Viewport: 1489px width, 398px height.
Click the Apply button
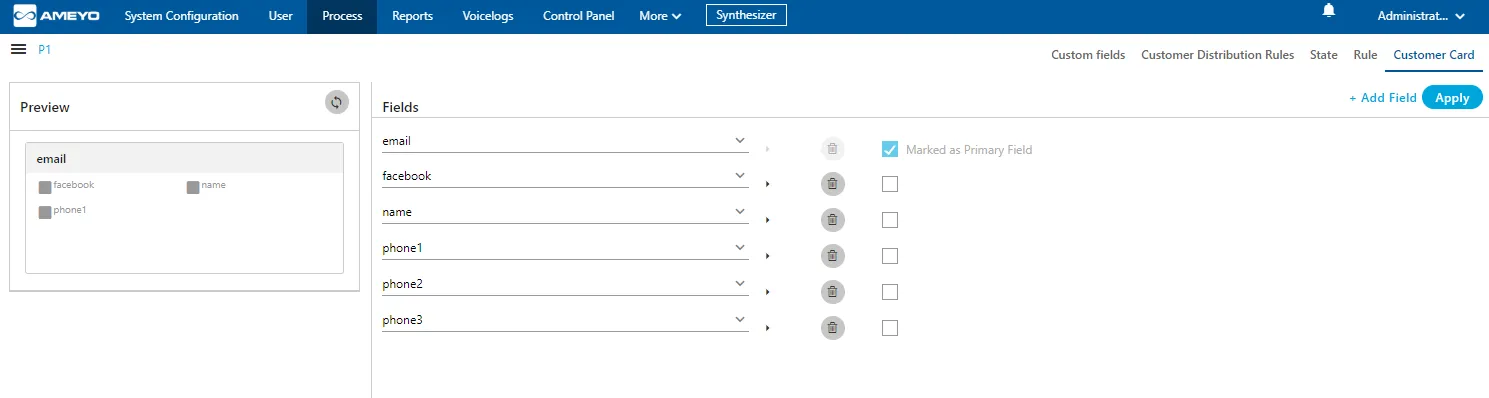(x=1452, y=97)
